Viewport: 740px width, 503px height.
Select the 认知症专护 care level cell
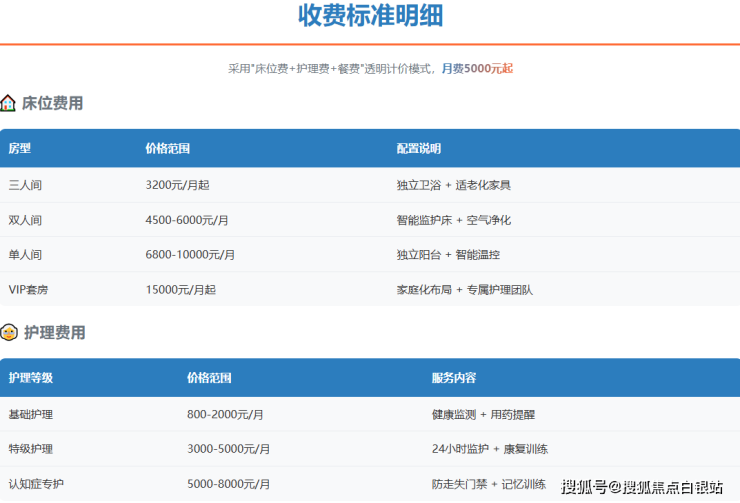(36, 484)
